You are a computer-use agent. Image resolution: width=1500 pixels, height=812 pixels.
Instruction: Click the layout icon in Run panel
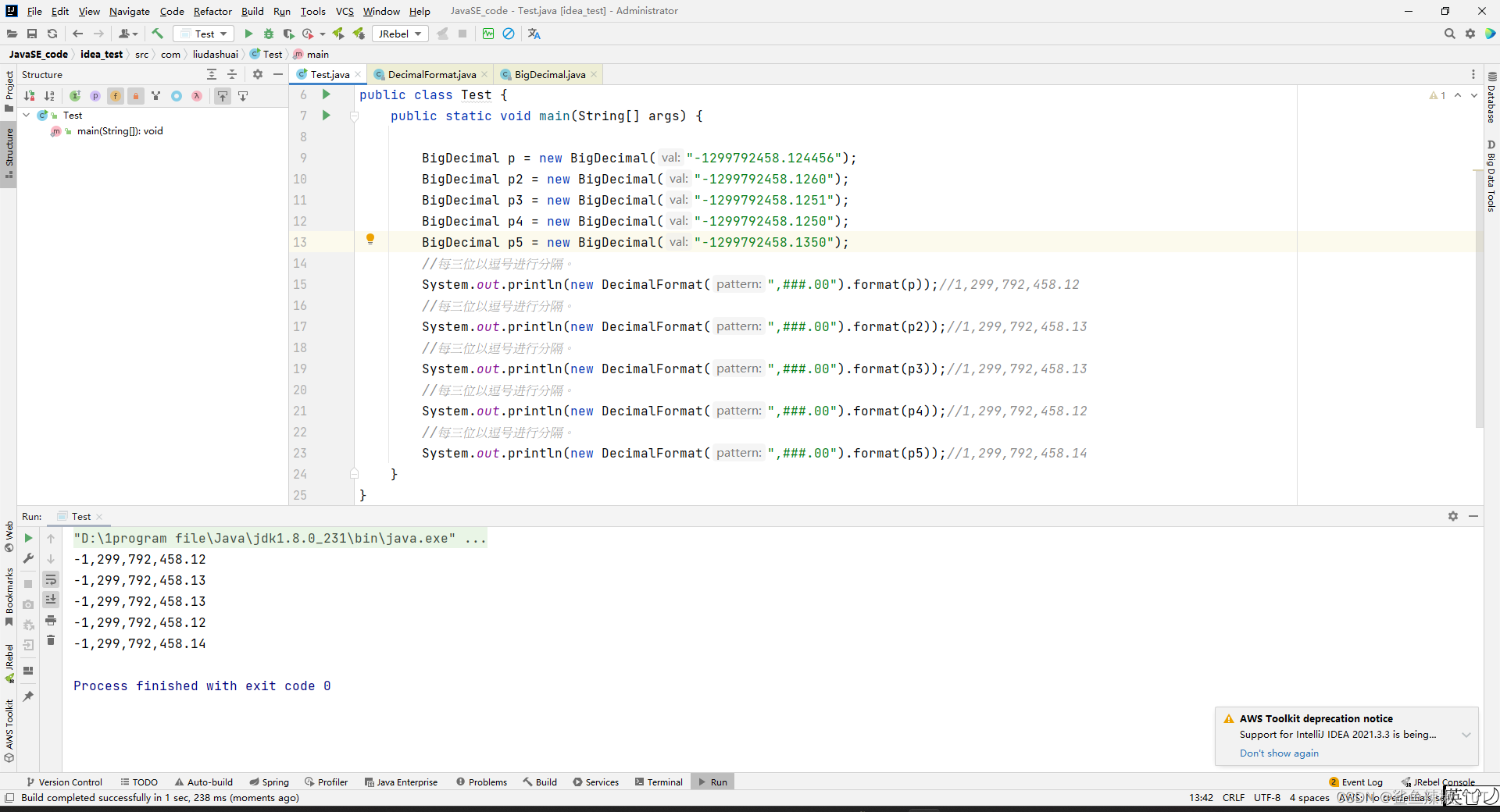click(28, 671)
